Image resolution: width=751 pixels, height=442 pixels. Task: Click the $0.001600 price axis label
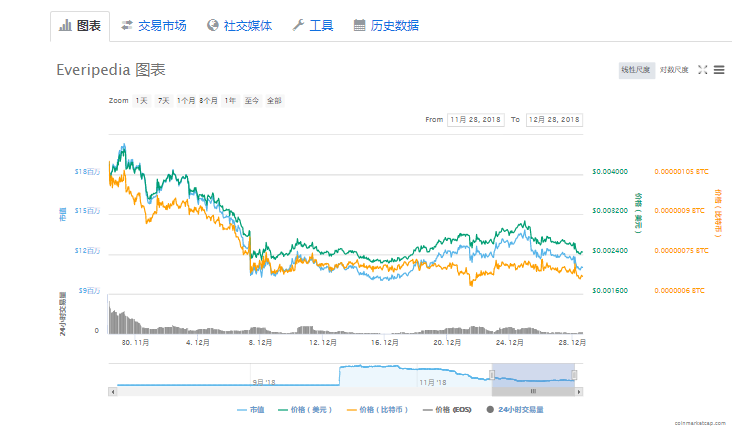[x=610, y=291]
